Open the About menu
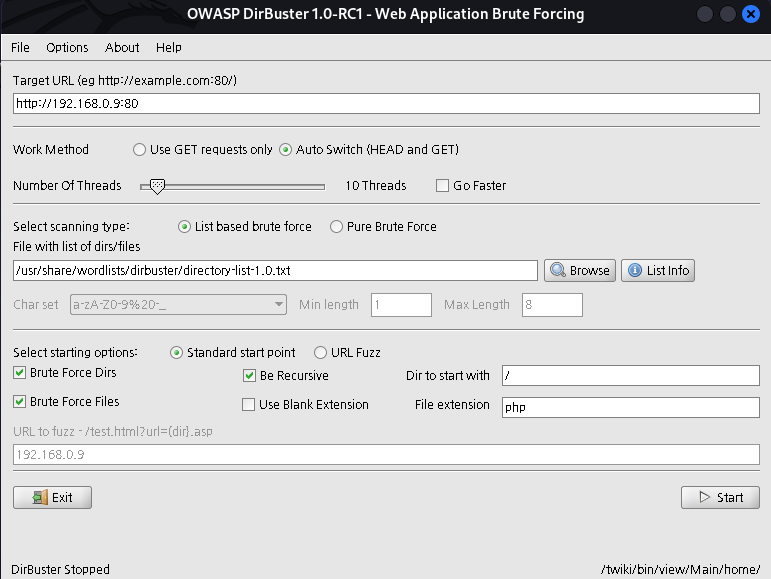Image resolution: width=771 pixels, height=579 pixels. (x=122, y=48)
